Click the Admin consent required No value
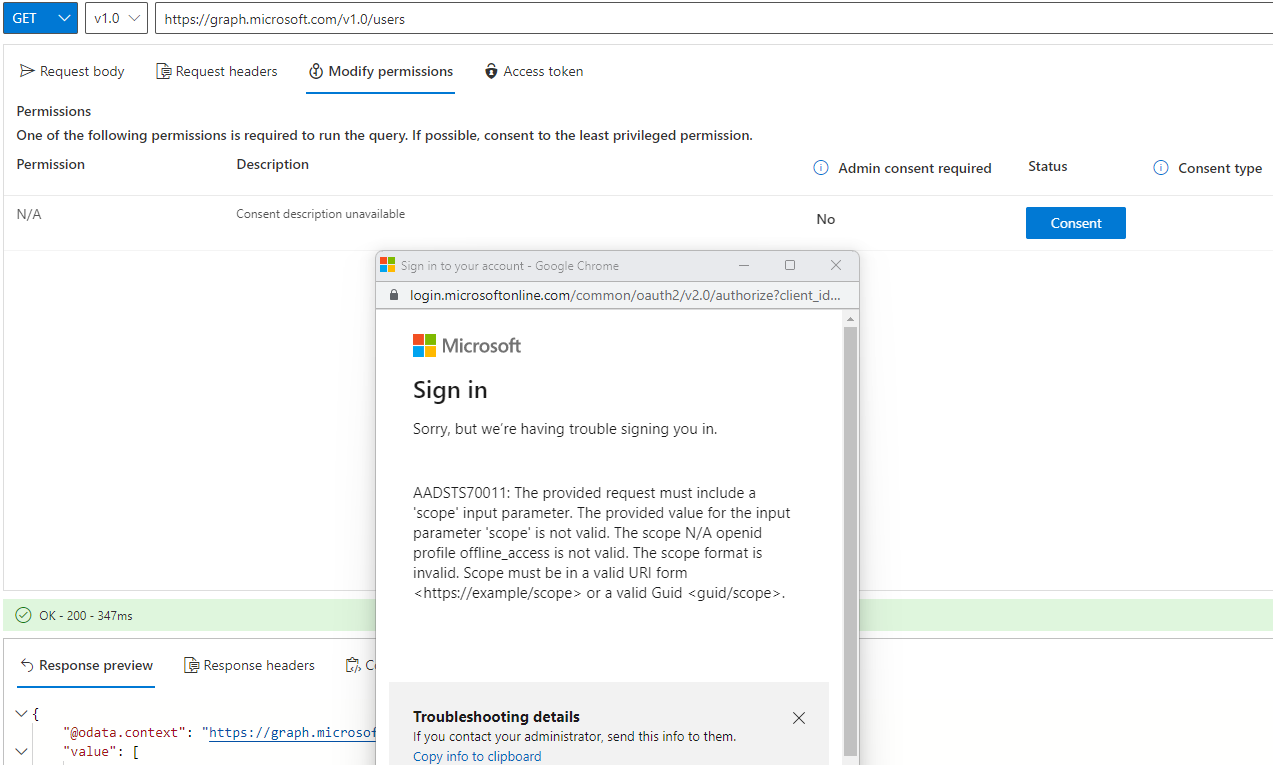This screenshot has height=765, width=1273. coord(826,219)
